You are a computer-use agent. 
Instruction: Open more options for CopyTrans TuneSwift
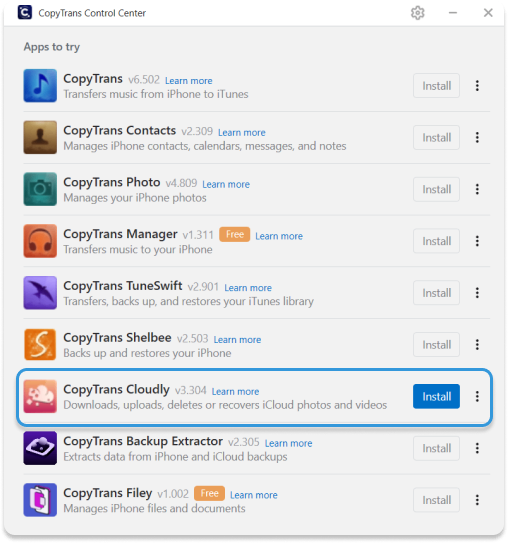coord(477,293)
